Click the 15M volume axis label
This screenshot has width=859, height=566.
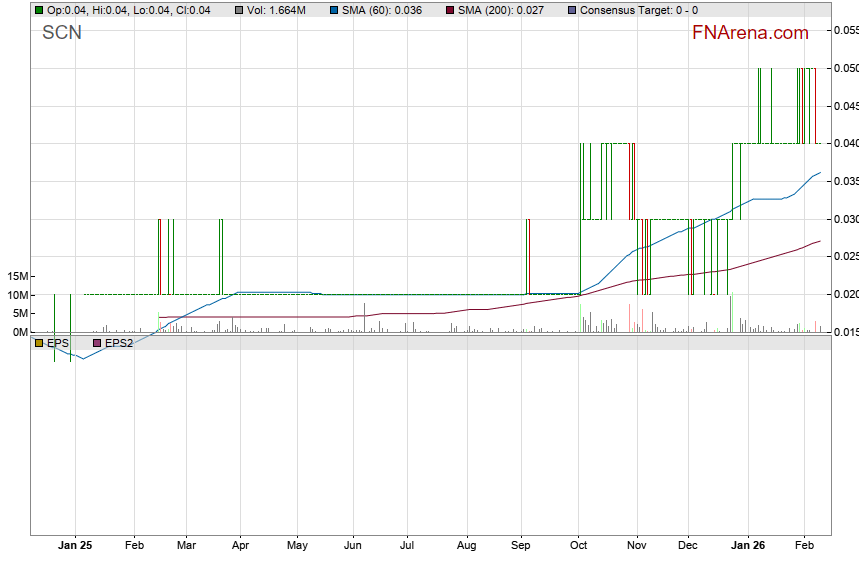point(16,276)
